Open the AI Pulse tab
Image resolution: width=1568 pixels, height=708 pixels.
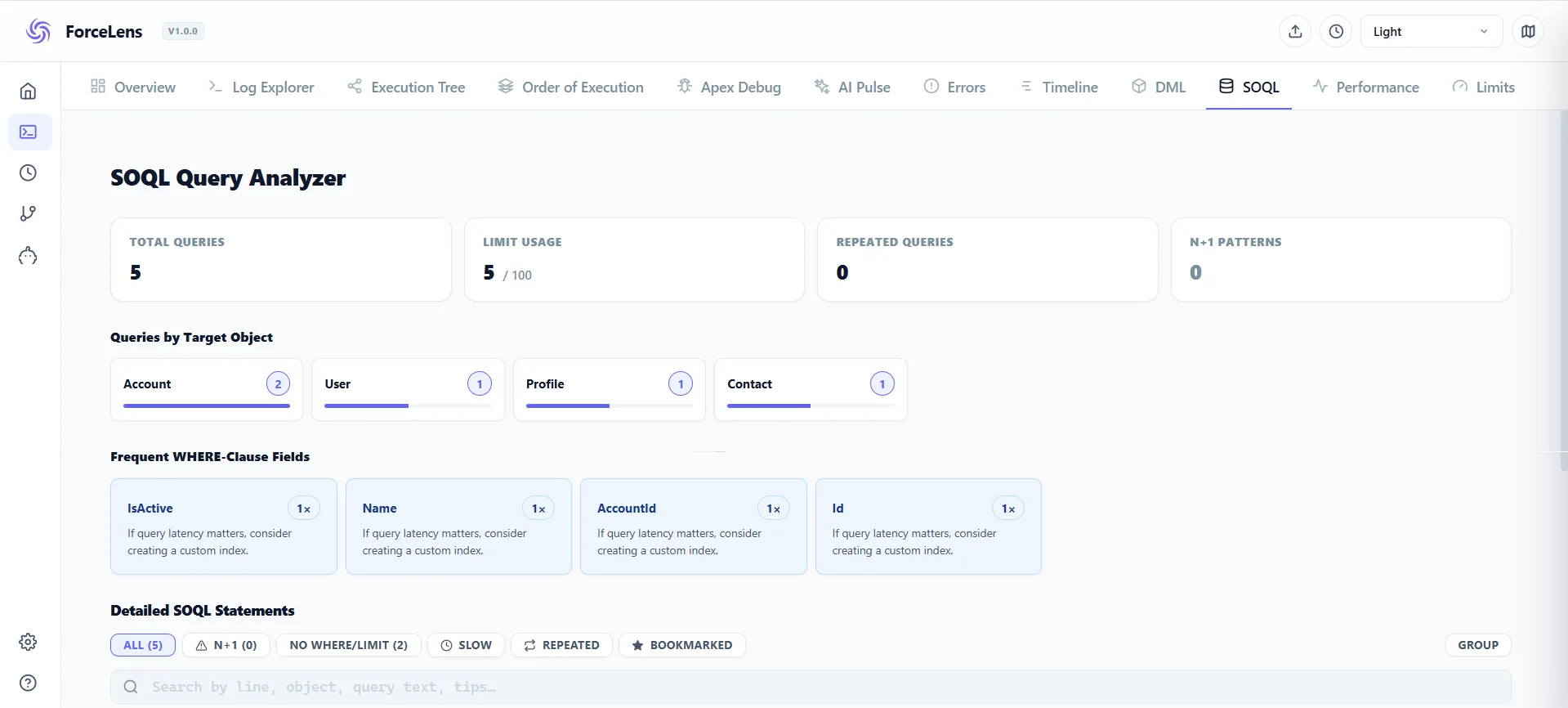pos(852,87)
